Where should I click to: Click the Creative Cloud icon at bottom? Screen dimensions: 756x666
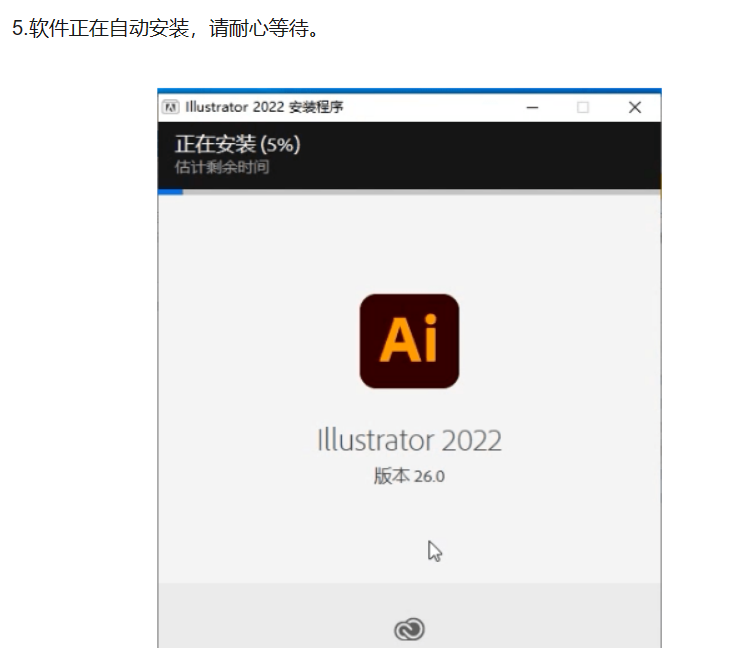pos(409,629)
